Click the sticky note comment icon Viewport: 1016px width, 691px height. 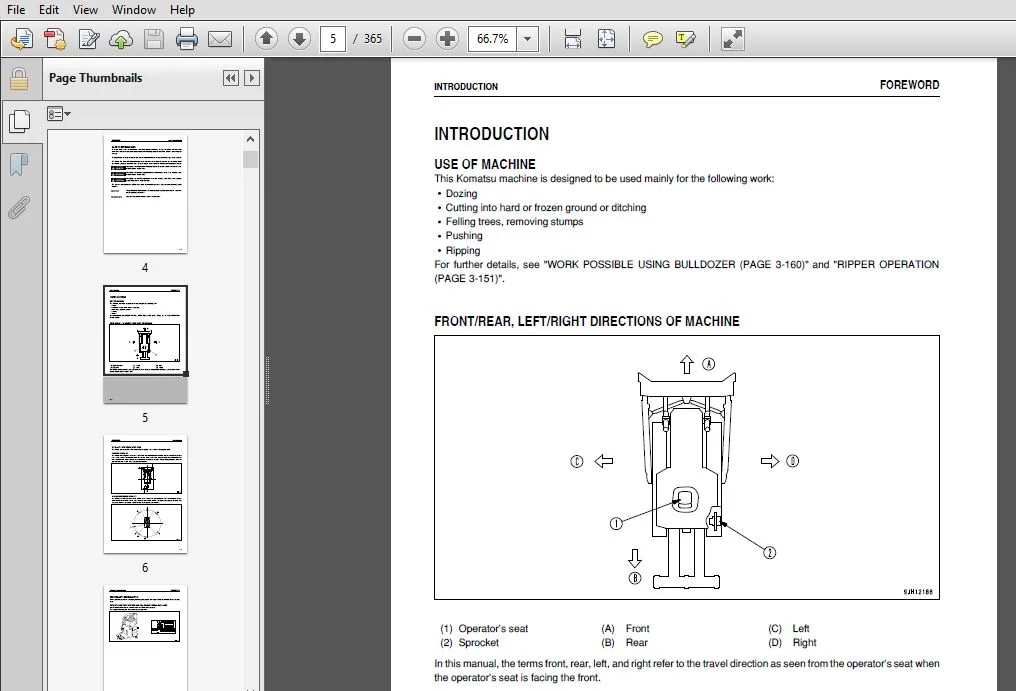652,39
